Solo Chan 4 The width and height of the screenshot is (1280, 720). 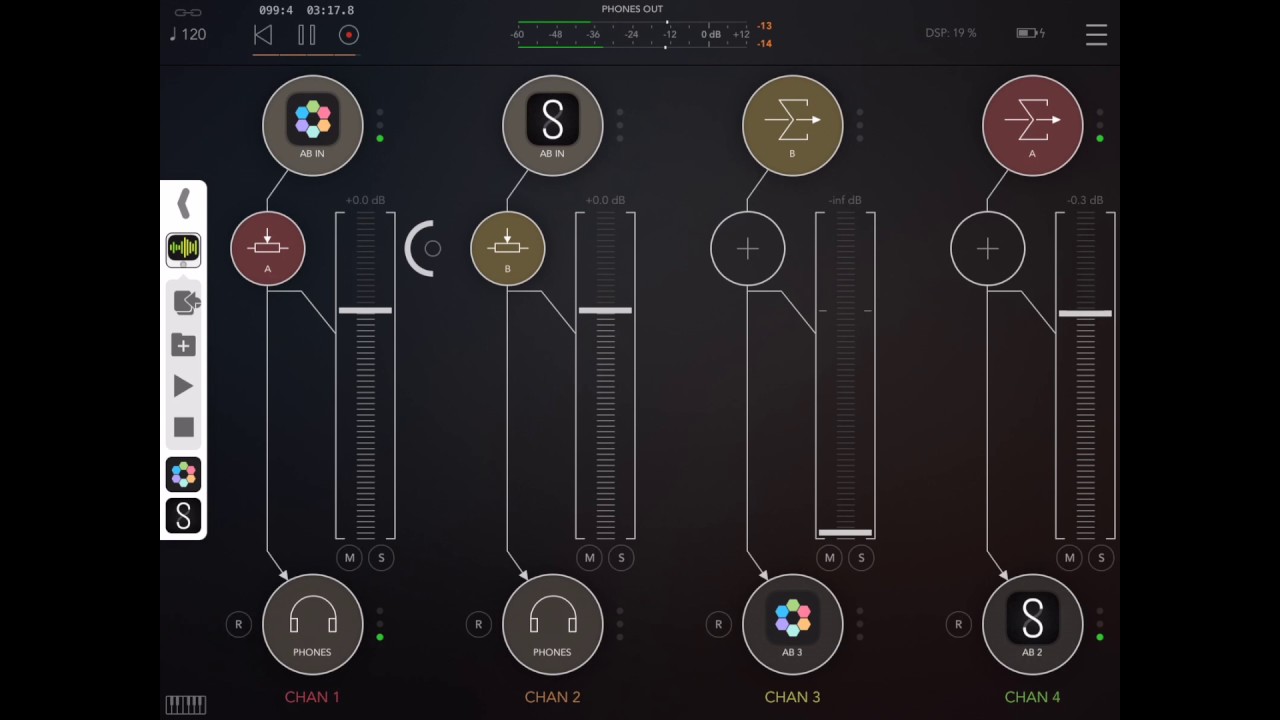pyautogui.click(x=1101, y=558)
